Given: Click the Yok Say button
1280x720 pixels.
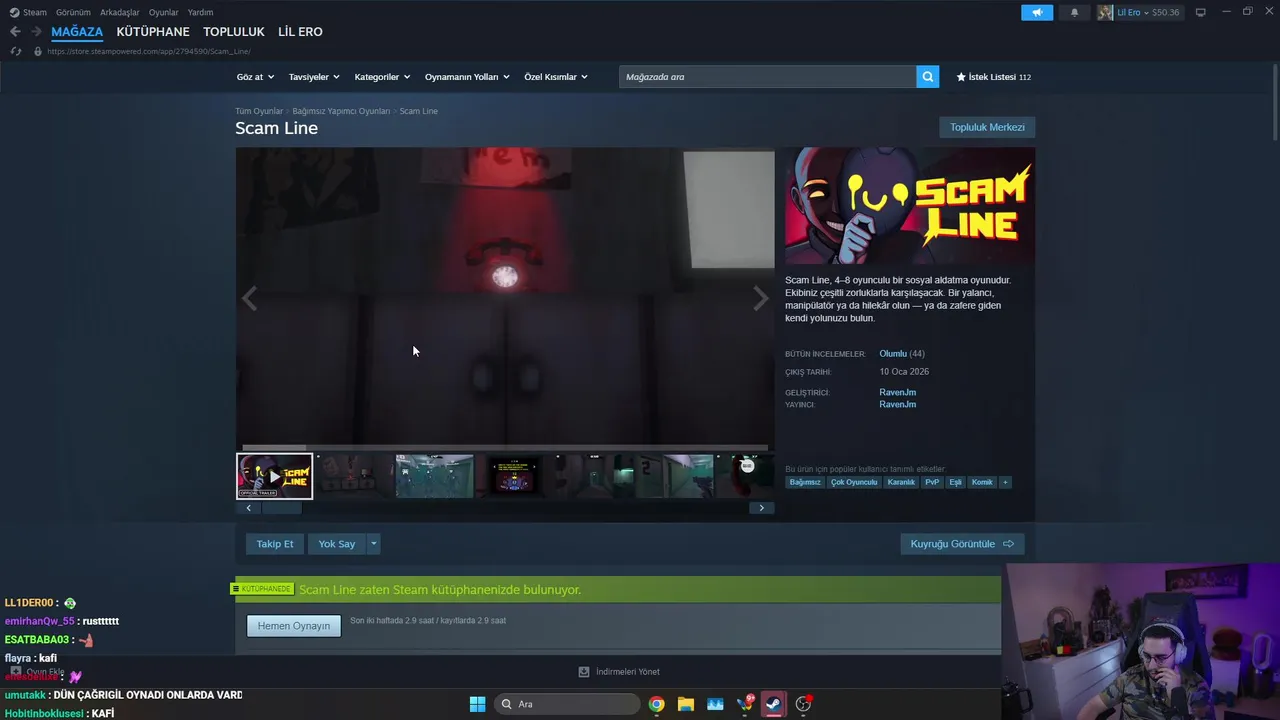Looking at the screenshot, I should tap(337, 544).
